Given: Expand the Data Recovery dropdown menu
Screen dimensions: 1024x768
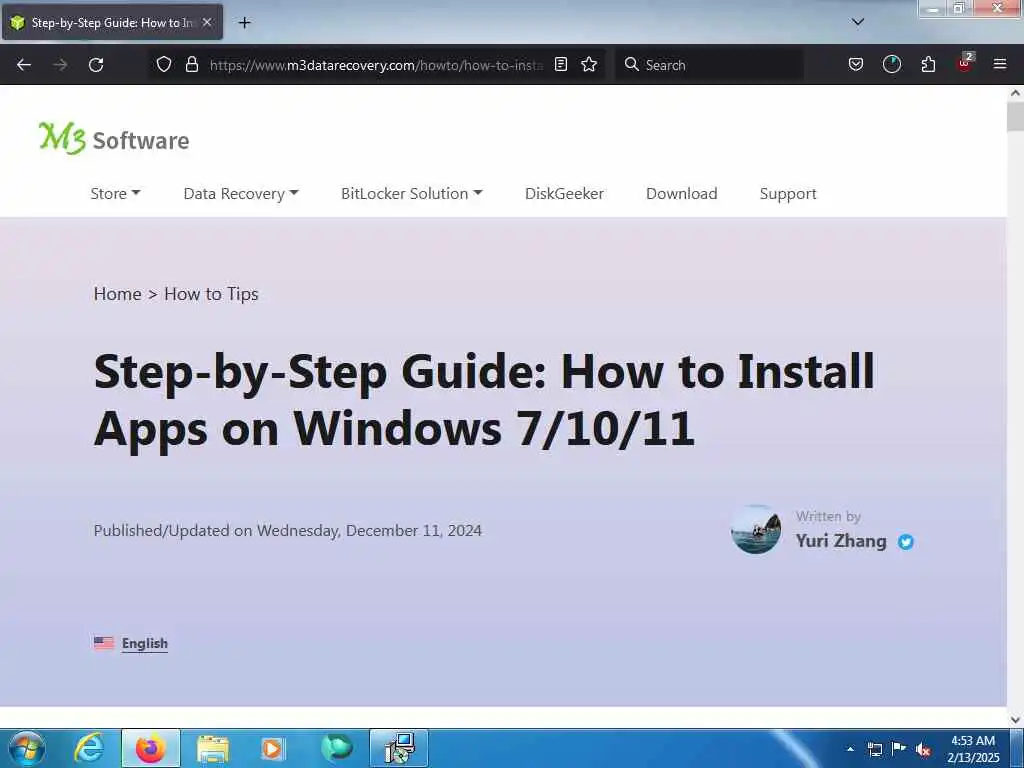Looking at the screenshot, I should (x=240, y=193).
